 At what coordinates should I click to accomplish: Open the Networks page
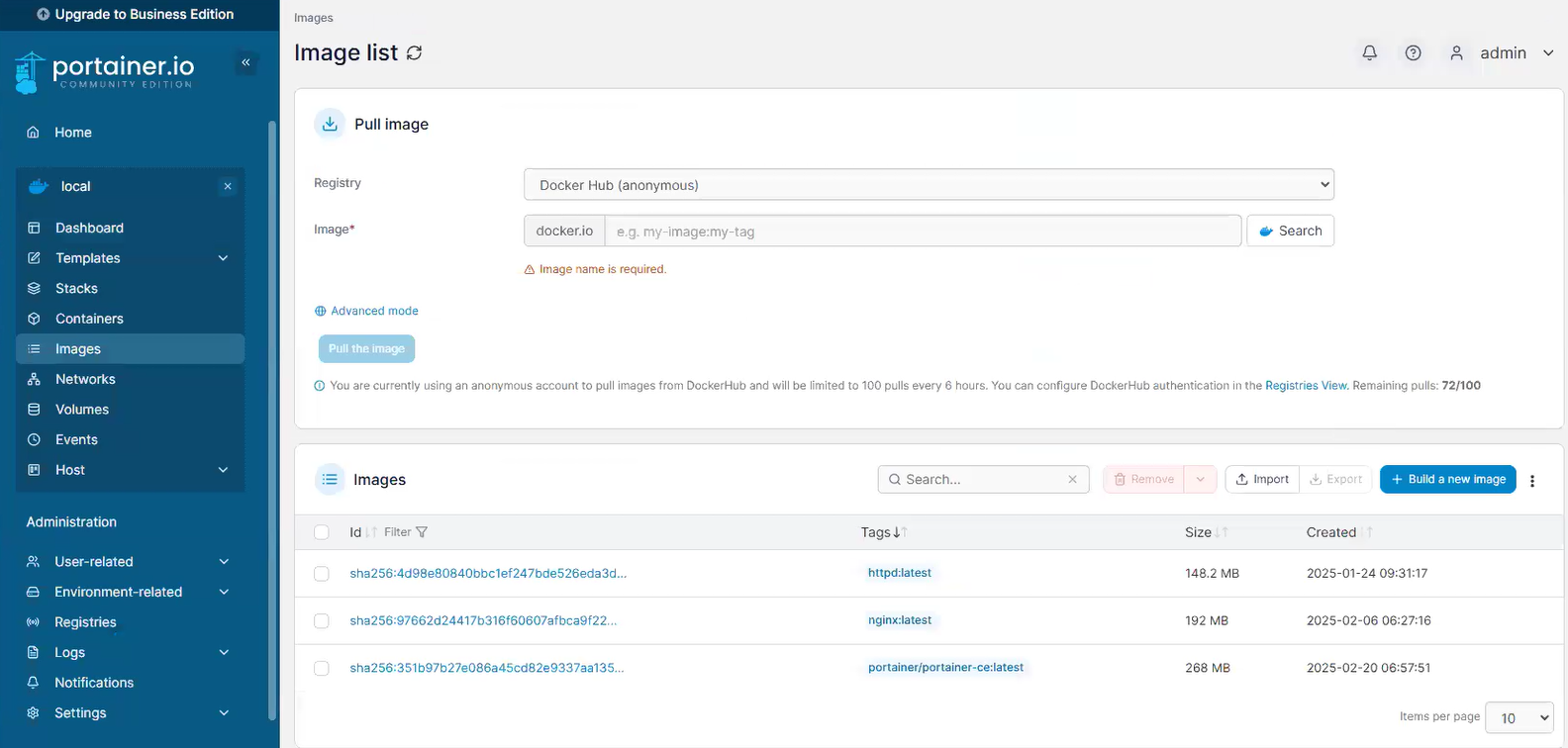point(130,379)
